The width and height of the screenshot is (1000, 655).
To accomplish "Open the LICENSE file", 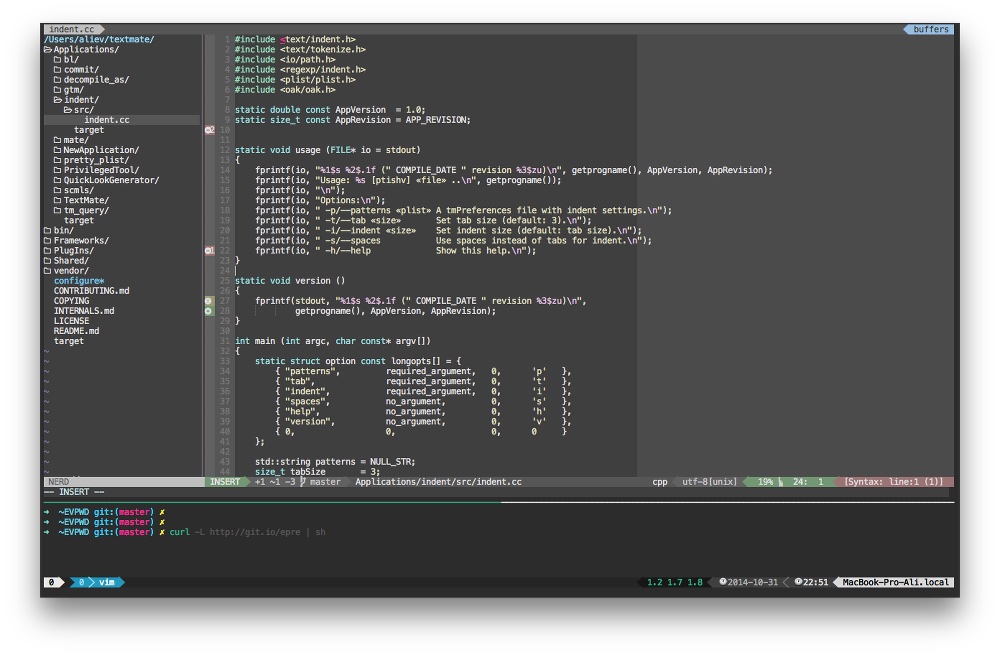I will 71,321.
